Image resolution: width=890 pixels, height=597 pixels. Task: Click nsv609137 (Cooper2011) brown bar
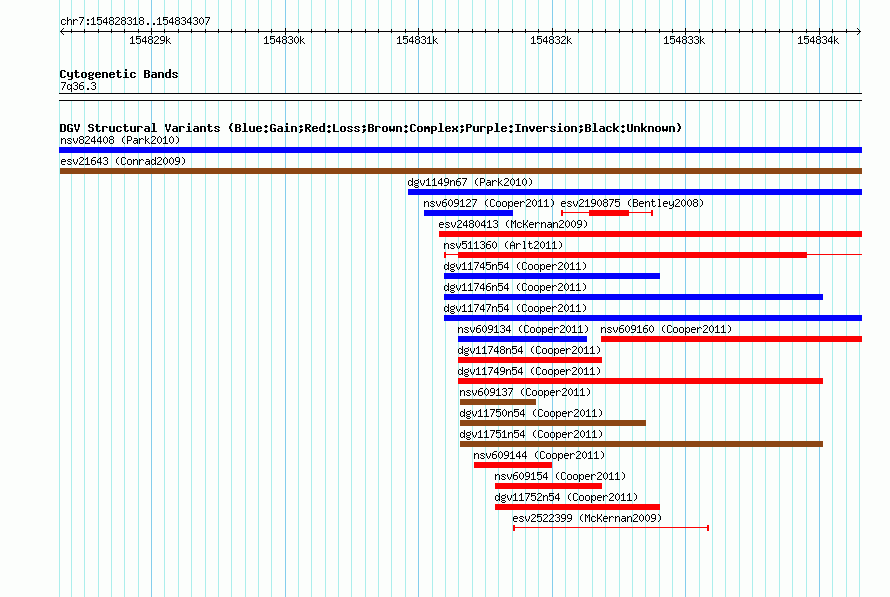[498, 402]
